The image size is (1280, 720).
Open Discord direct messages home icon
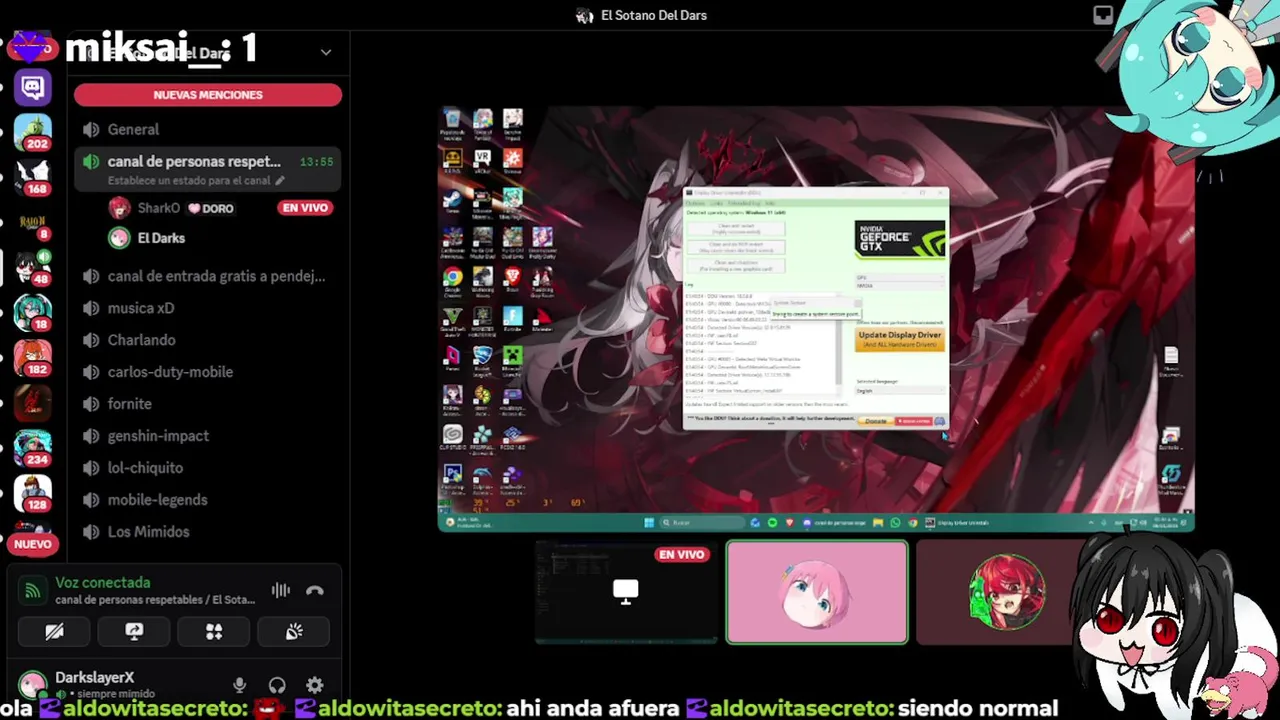pyautogui.click(x=33, y=88)
